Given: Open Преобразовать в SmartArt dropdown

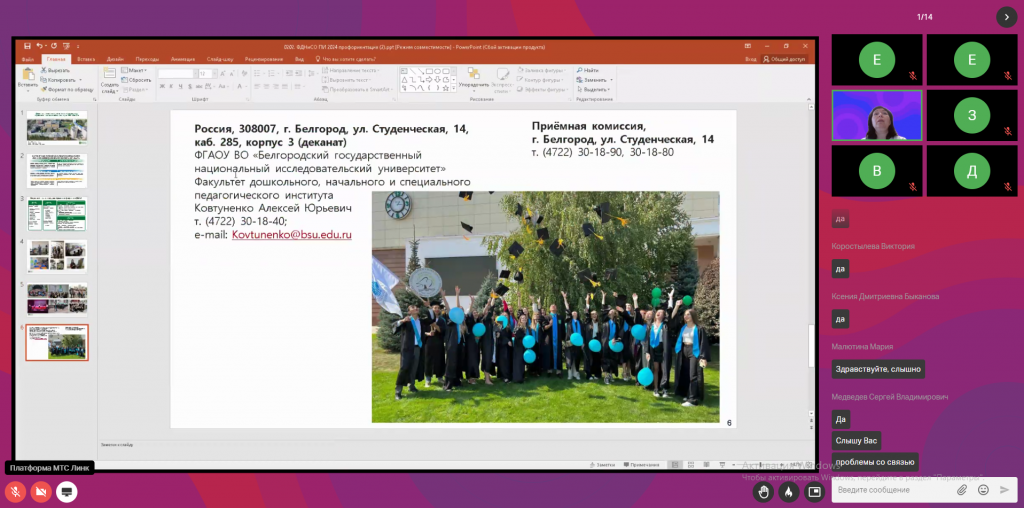Looking at the screenshot, I should (358, 89).
